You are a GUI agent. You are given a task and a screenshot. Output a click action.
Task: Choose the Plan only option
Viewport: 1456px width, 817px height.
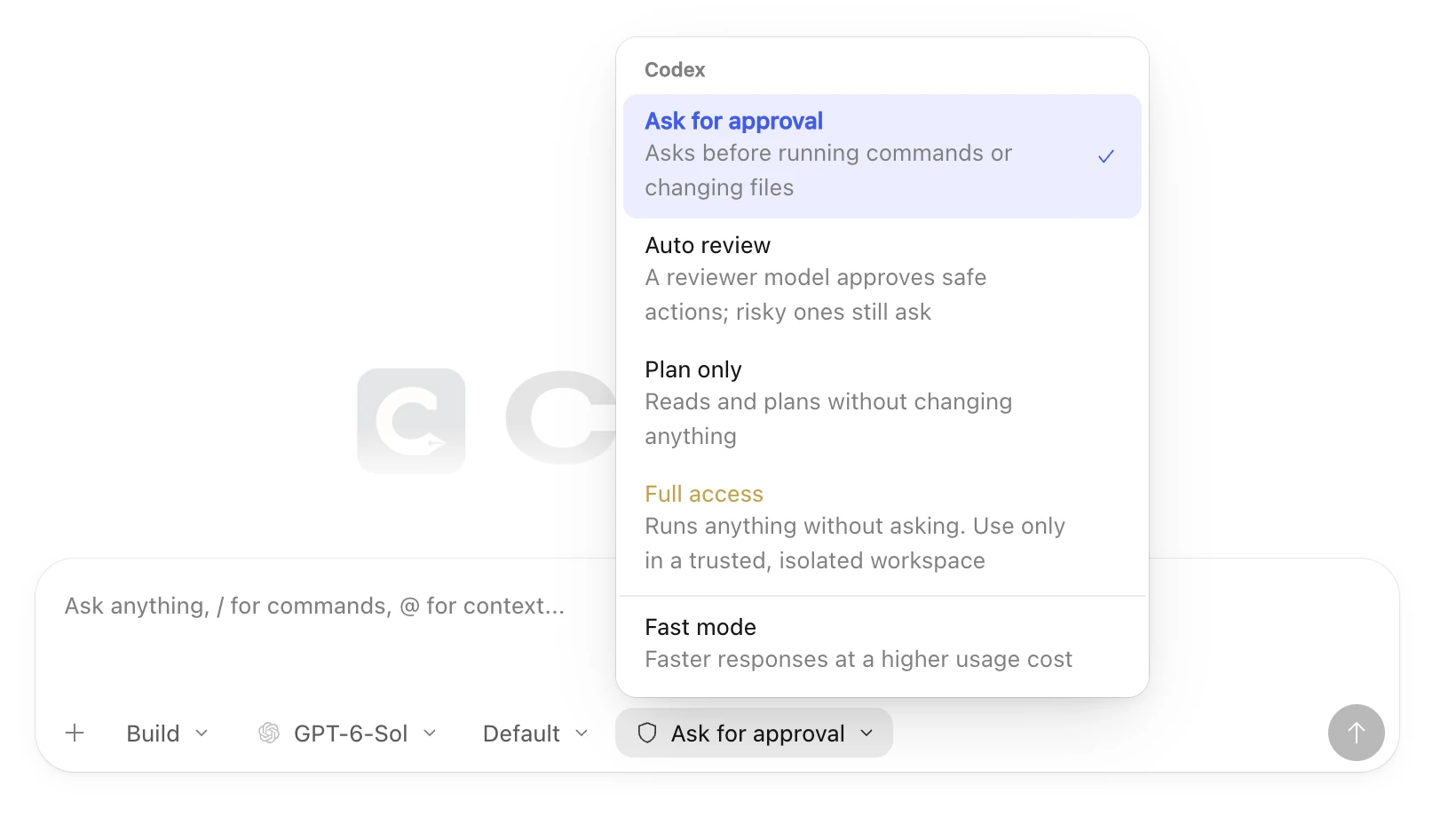pos(882,403)
